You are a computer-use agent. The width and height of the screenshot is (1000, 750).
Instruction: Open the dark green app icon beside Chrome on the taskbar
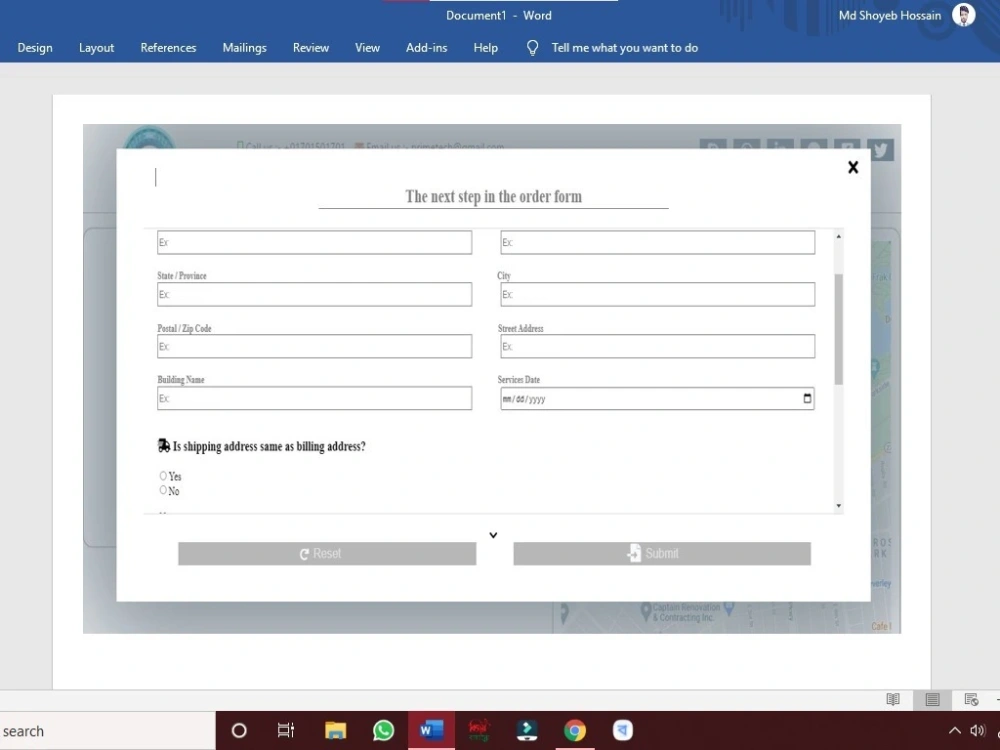pyautogui.click(x=527, y=731)
